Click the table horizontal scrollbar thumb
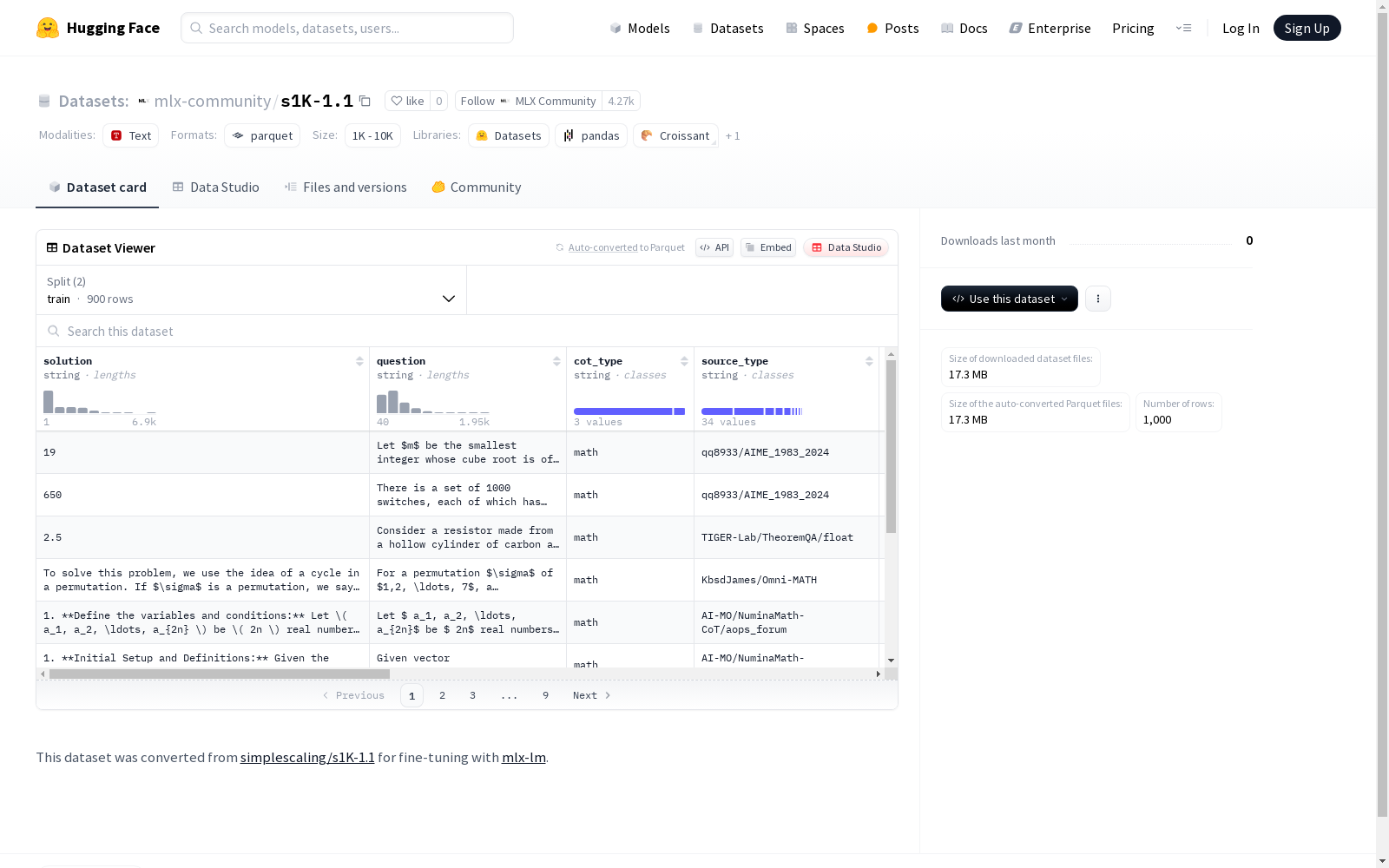The height and width of the screenshot is (868, 1389). pos(220,674)
